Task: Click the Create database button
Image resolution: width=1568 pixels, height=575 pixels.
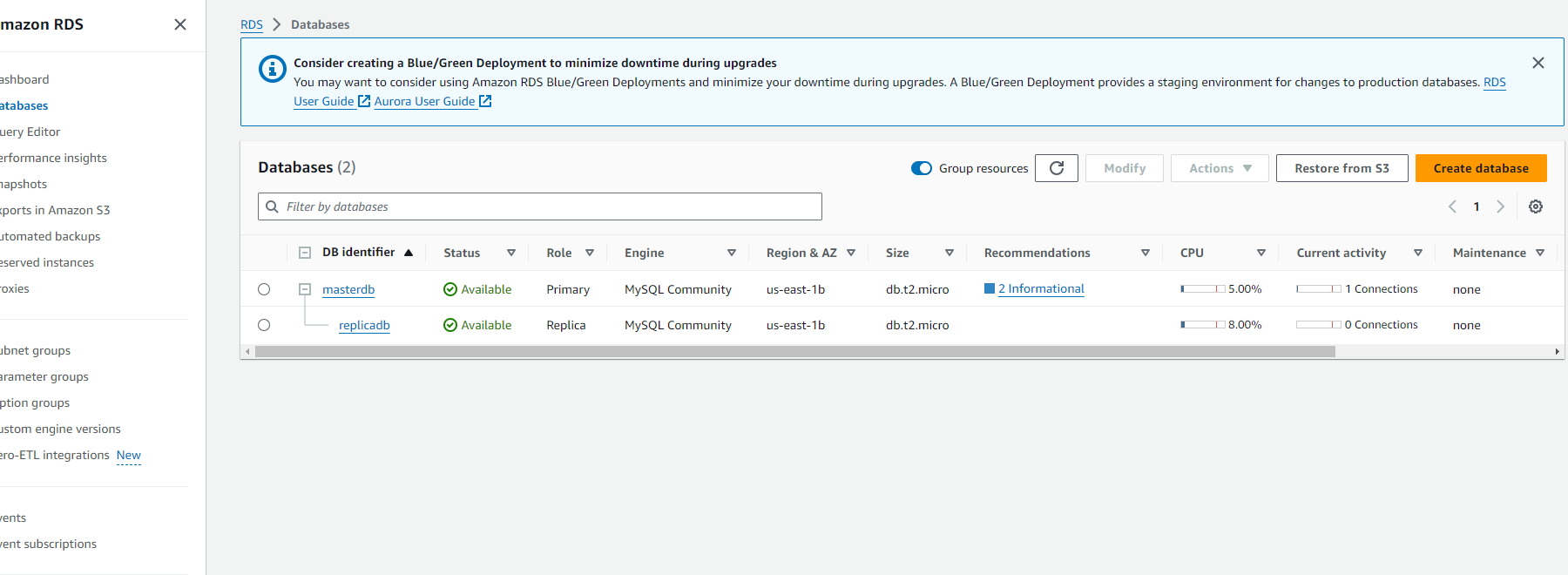Action: pos(1480,168)
